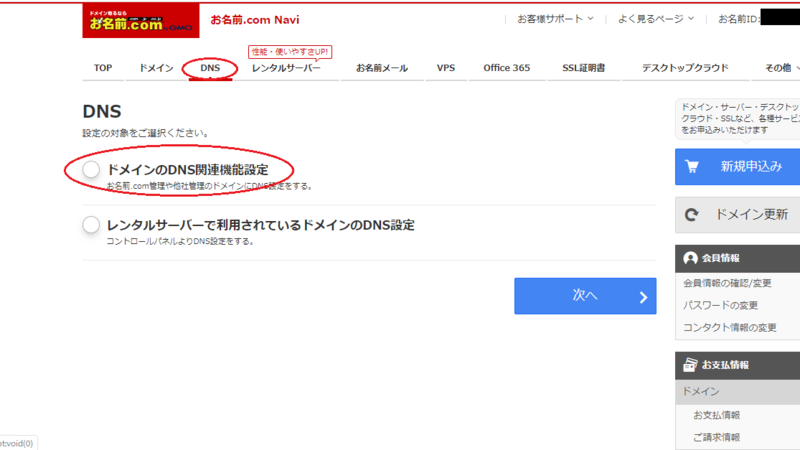800x450 pixels.
Task: Click the お支払情報 section header
Action: pyautogui.click(x=737, y=365)
